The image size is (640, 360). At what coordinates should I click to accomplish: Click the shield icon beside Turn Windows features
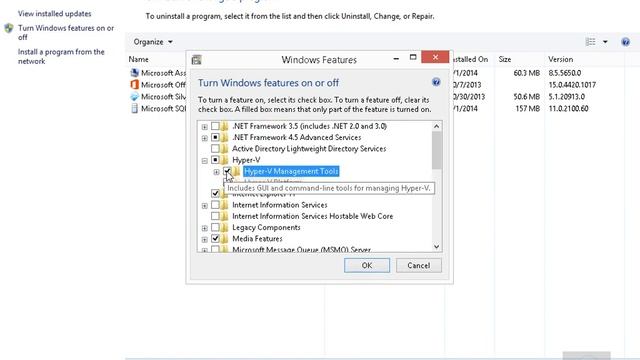[x=9, y=28]
